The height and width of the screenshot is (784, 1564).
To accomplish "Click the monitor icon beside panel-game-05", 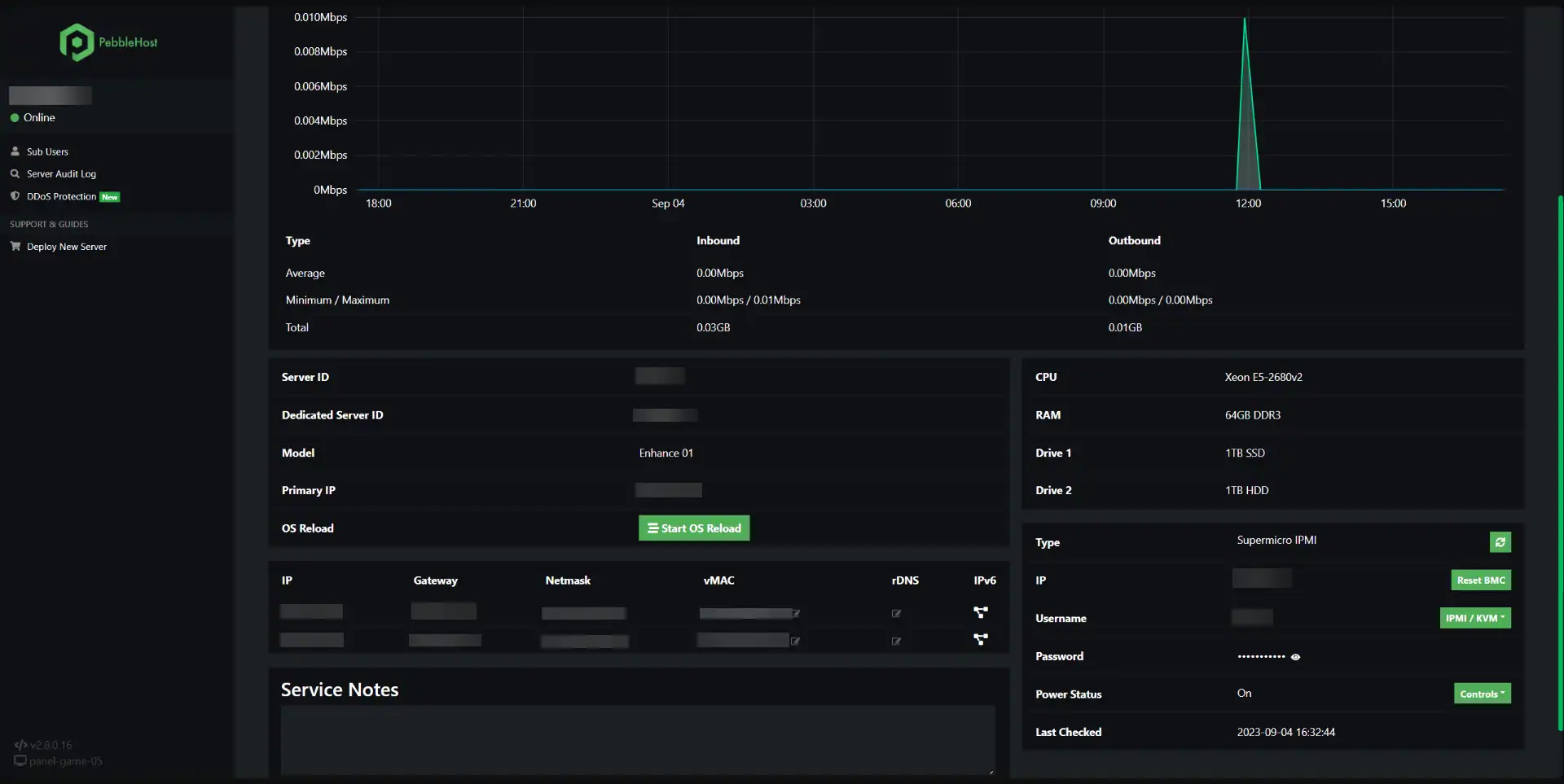I will [x=20, y=761].
